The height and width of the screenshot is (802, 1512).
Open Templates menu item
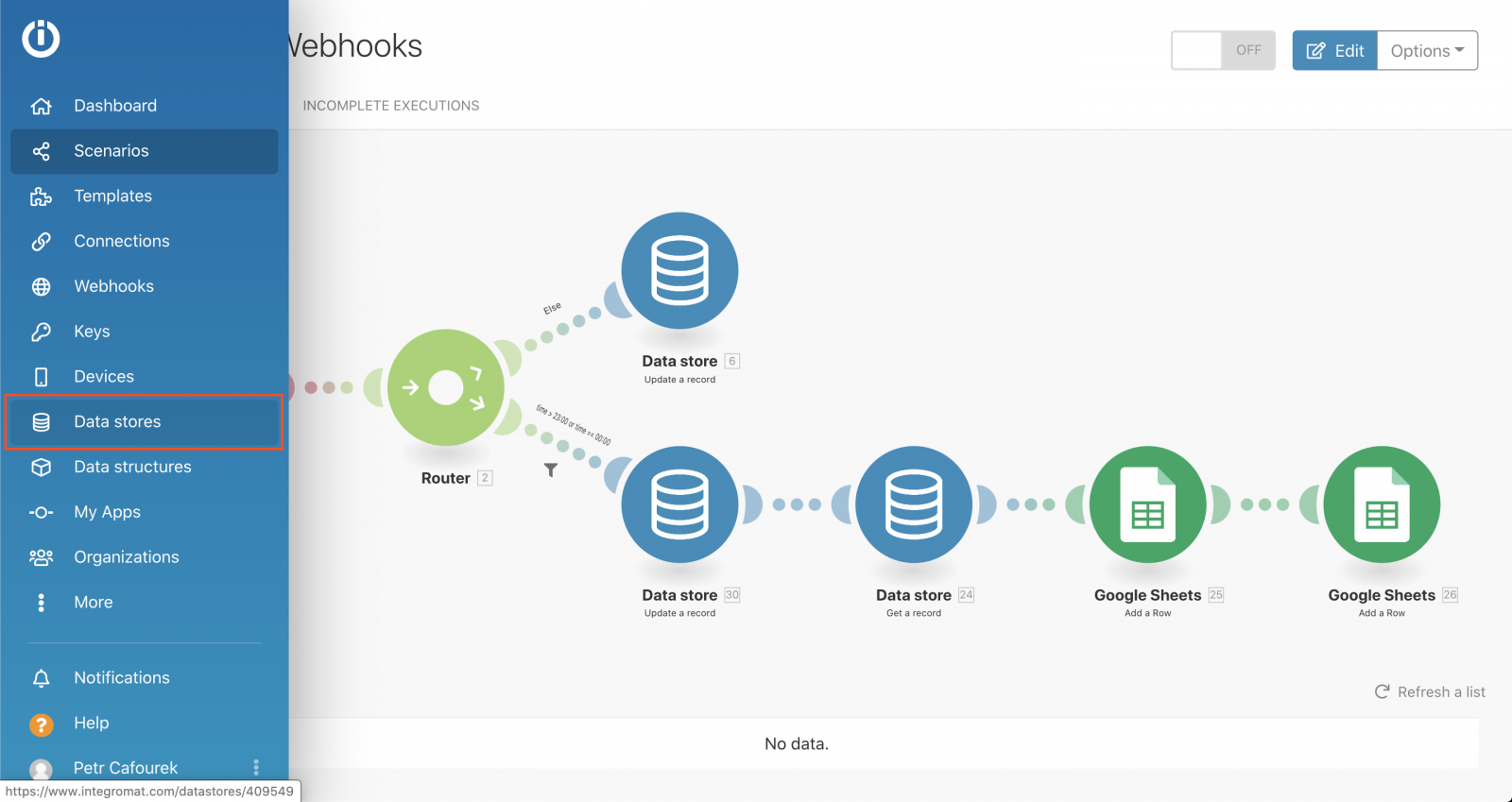144,196
